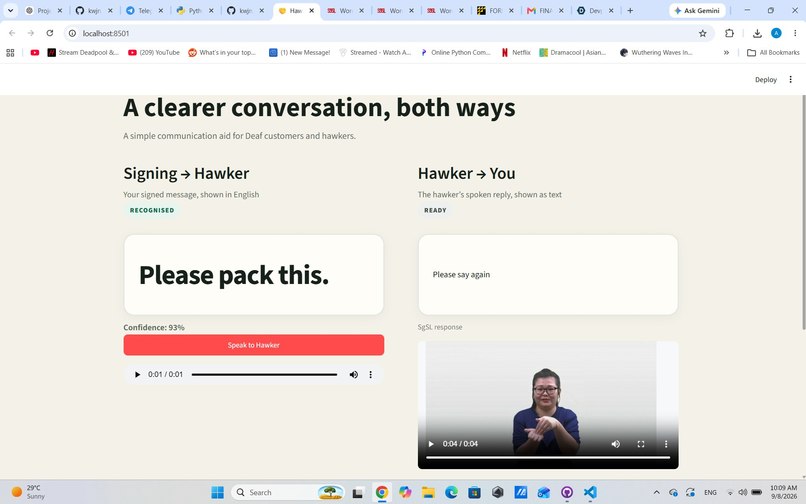Open the video player options menu
The image size is (806, 504).
pos(666,444)
